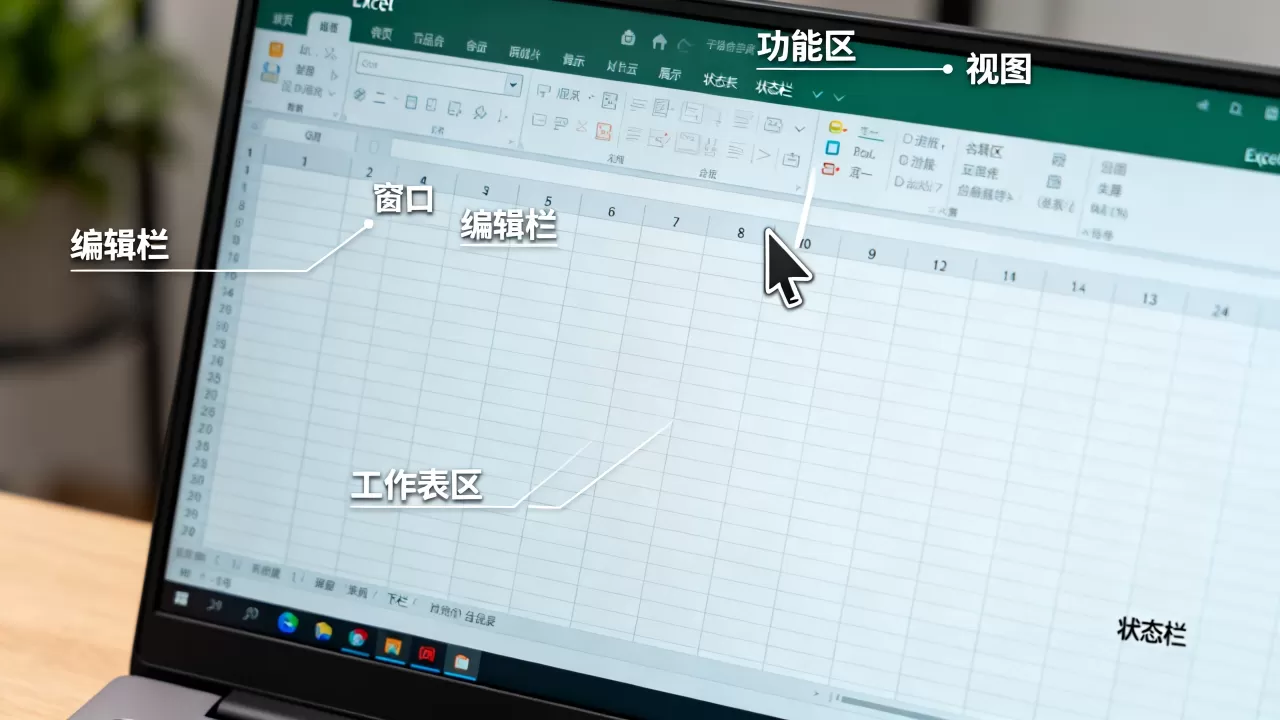Select the sheet tab labeled 下栏
Image resolution: width=1280 pixels, height=720 pixels.
click(397, 600)
